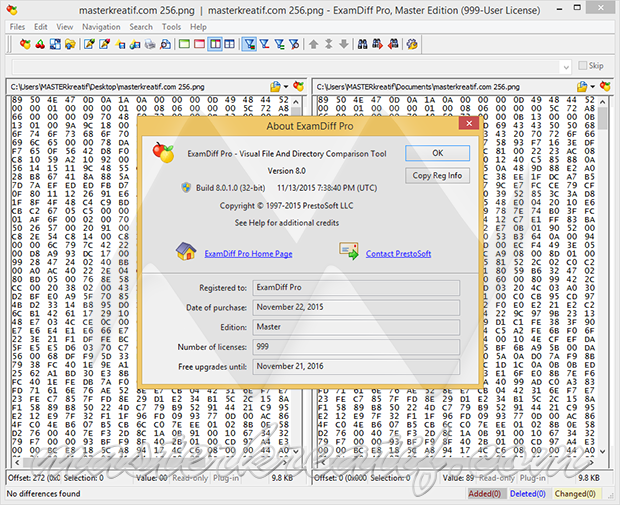620x505 pixels.
Task: Toggle the funnel filter with green lines
Action: pyautogui.click(x=279, y=44)
